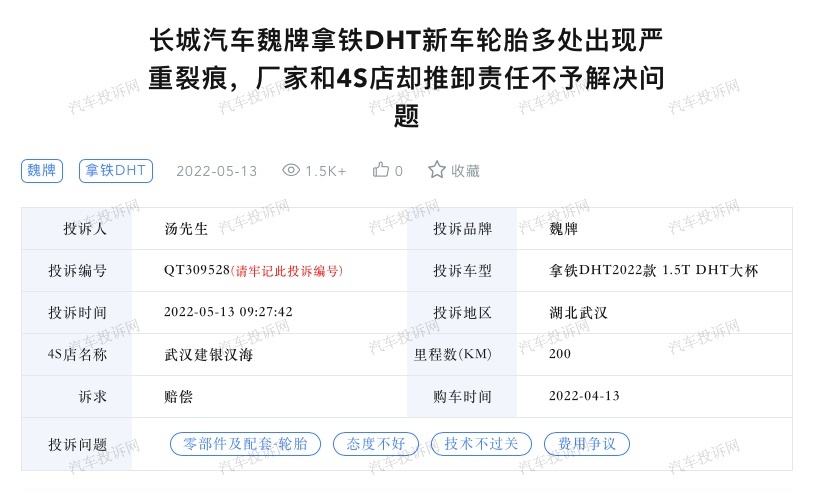Click complaint number QT309528
The height and width of the screenshot is (491, 815).
tap(197, 271)
